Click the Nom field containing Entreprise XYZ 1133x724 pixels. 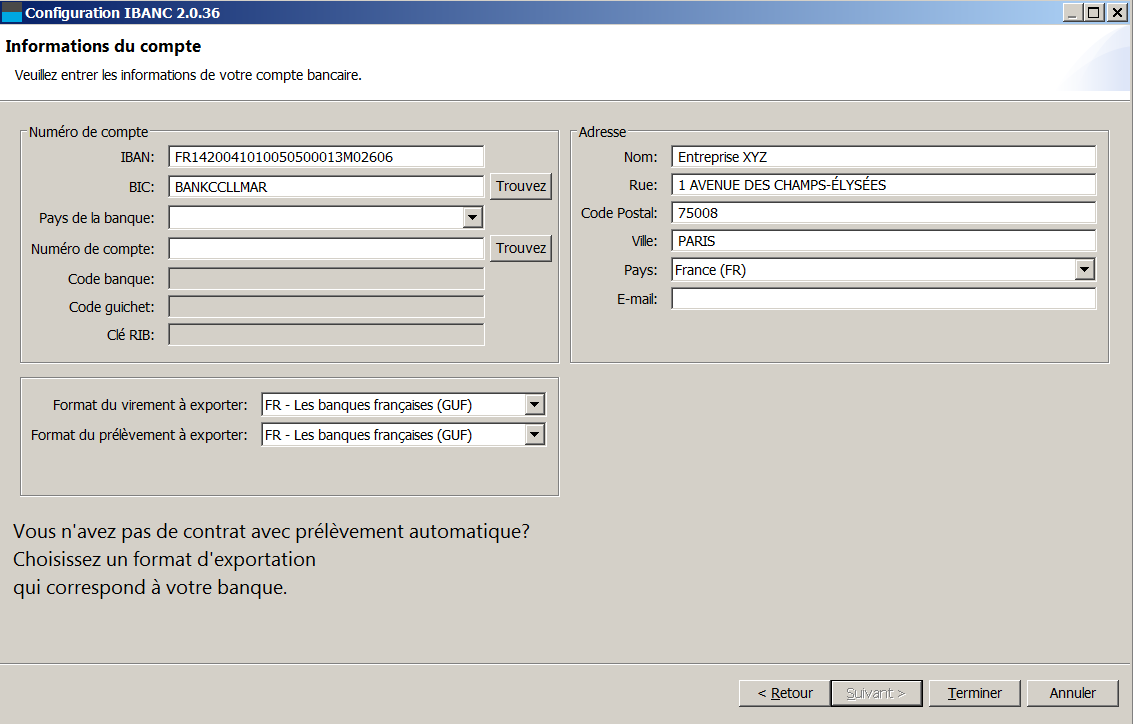click(883, 157)
